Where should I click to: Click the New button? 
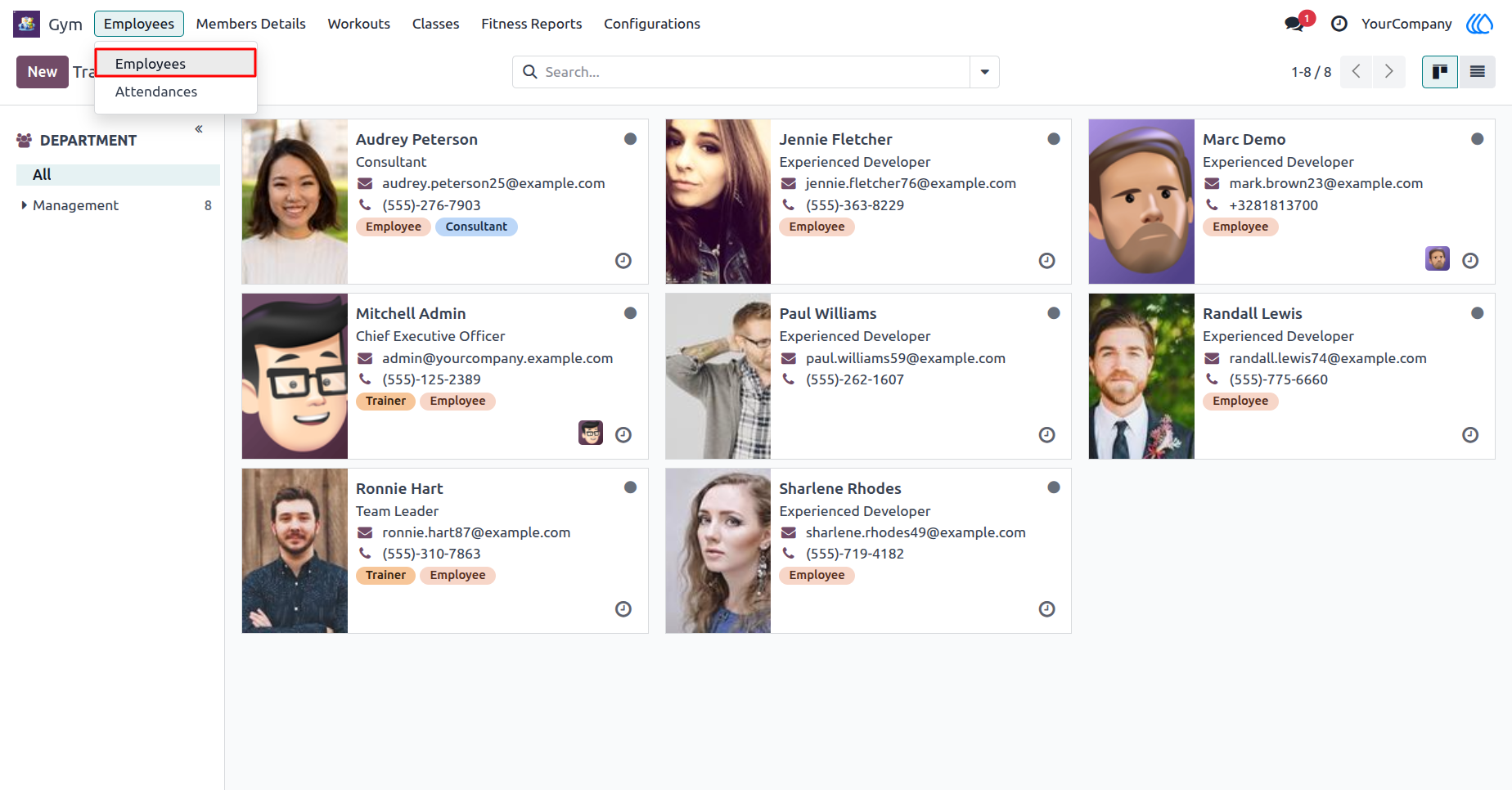pos(43,72)
